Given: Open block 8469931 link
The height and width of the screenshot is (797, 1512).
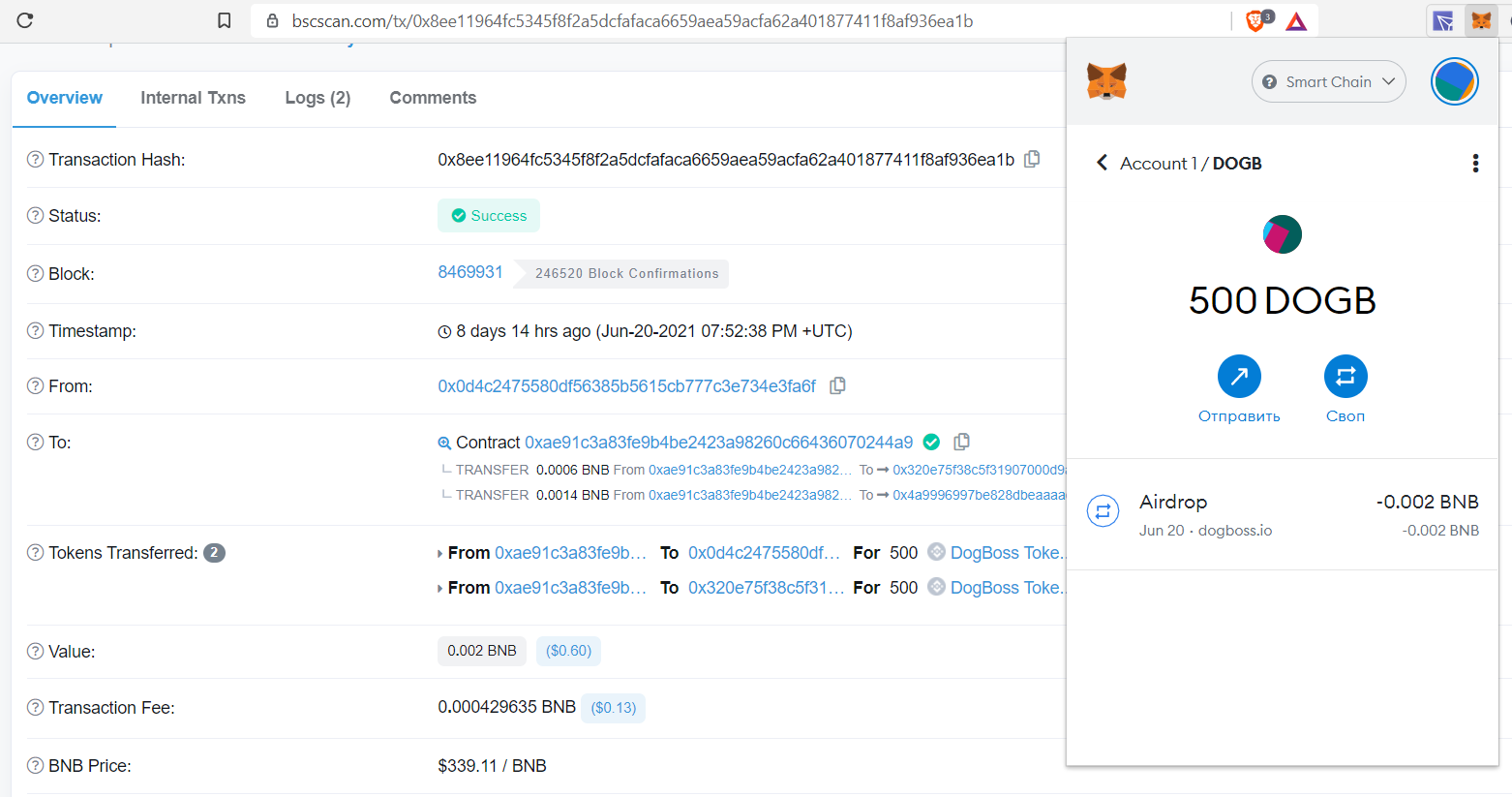Looking at the screenshot, I should [x=470, y=272].
